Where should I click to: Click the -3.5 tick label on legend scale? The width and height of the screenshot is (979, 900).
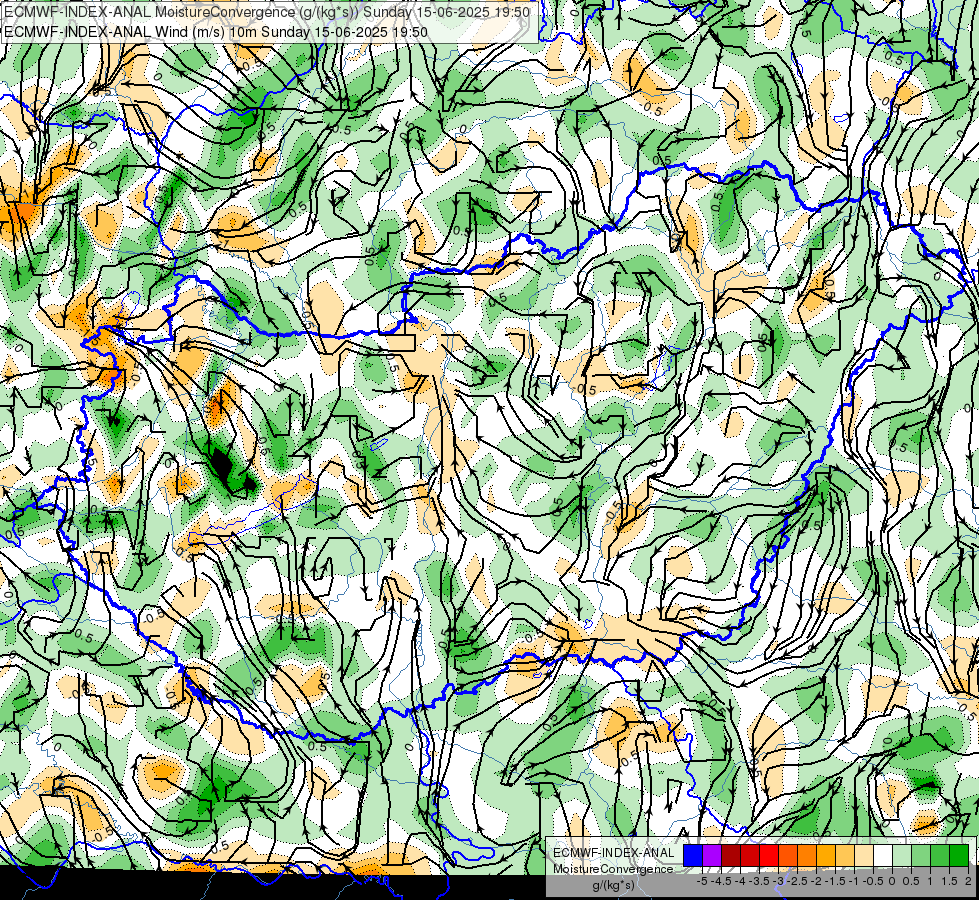point(759,881)
